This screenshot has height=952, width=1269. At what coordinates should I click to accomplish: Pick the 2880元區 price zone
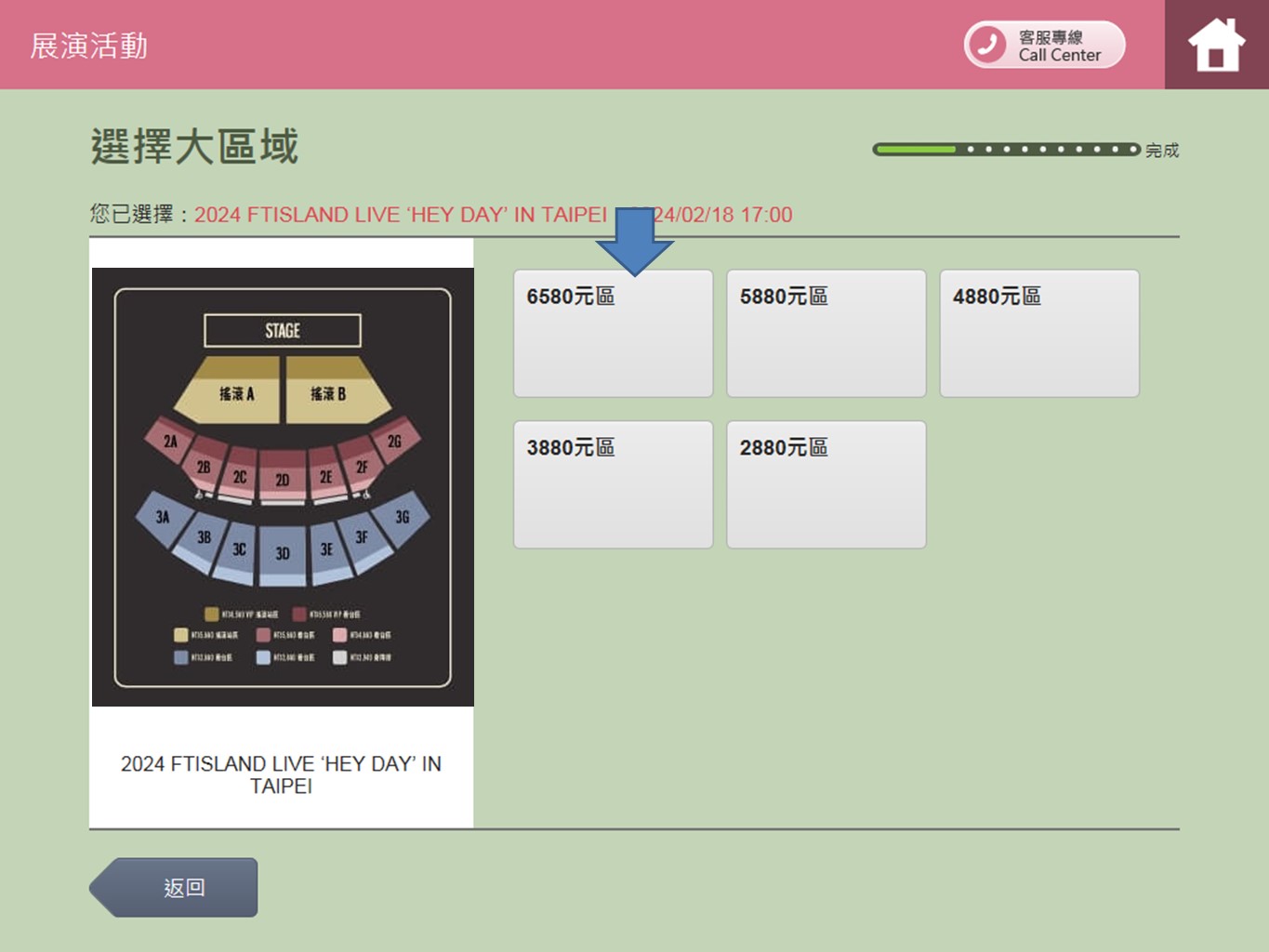point(826,484)
